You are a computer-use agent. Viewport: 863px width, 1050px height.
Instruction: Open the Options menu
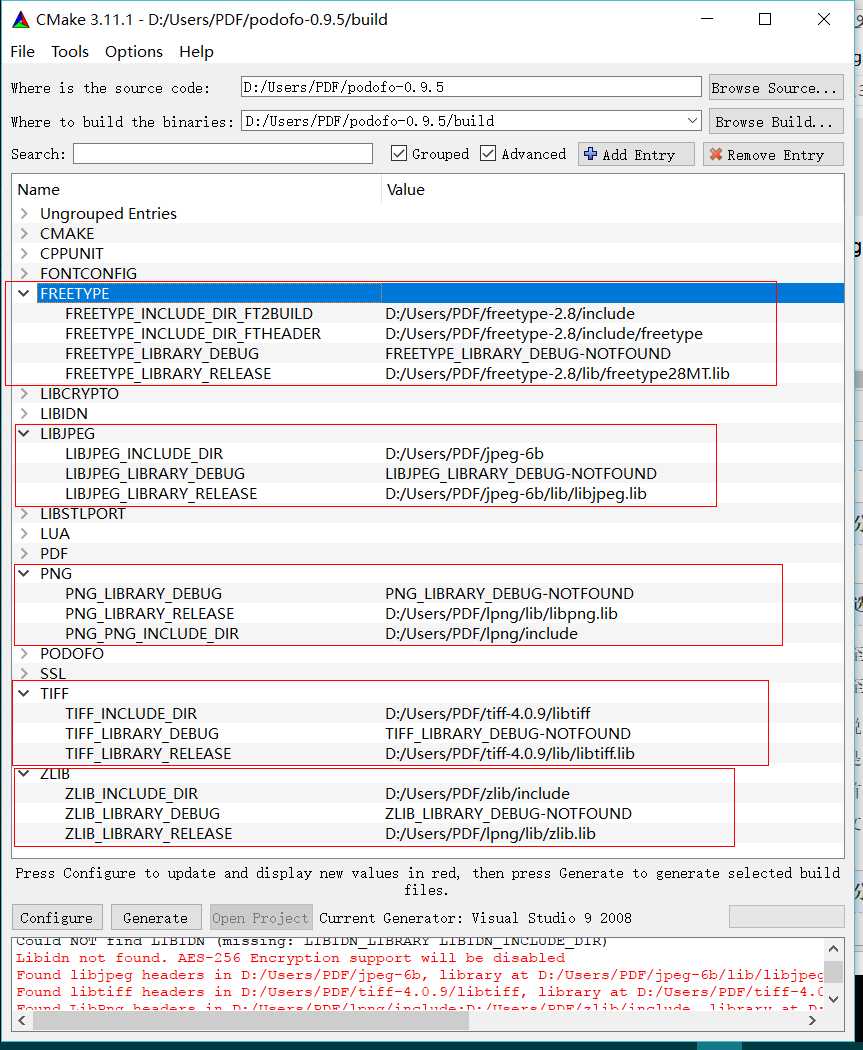[x=134, y=52]
